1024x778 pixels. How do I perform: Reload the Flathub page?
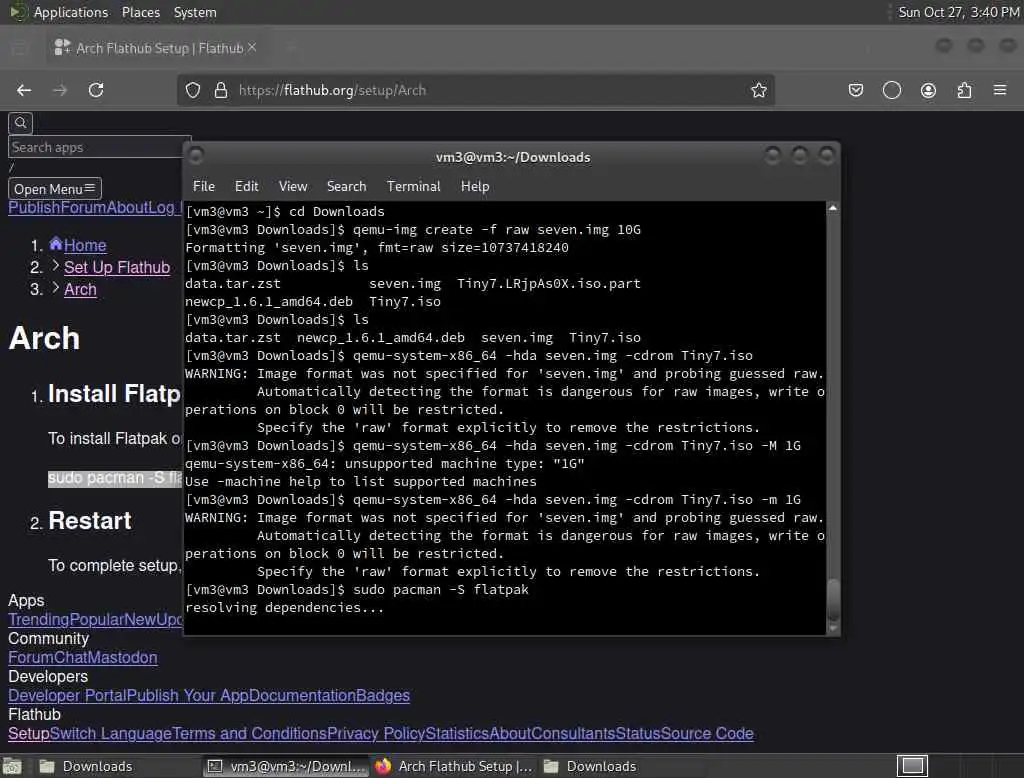click(x=96, y=90)
